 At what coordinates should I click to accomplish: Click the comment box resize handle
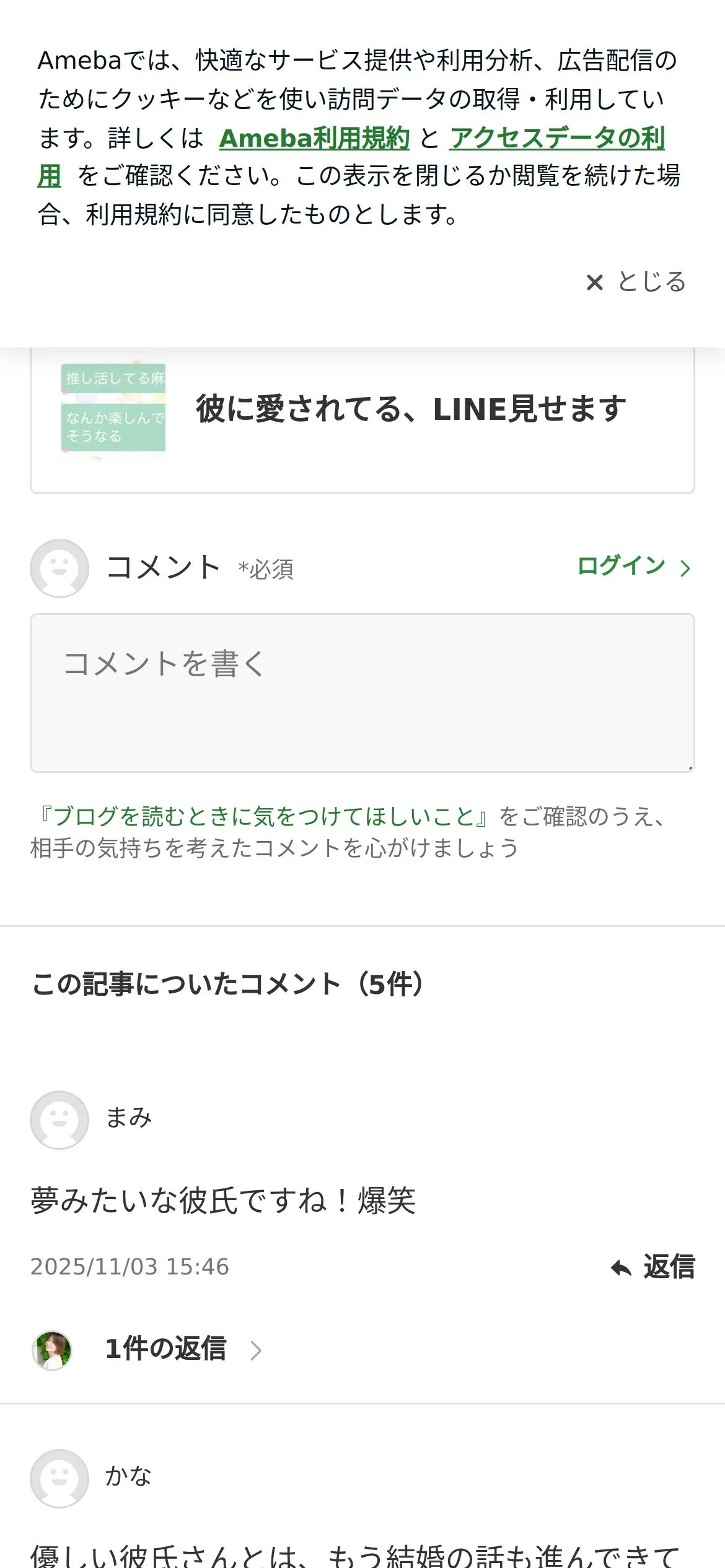pos(689,767)
